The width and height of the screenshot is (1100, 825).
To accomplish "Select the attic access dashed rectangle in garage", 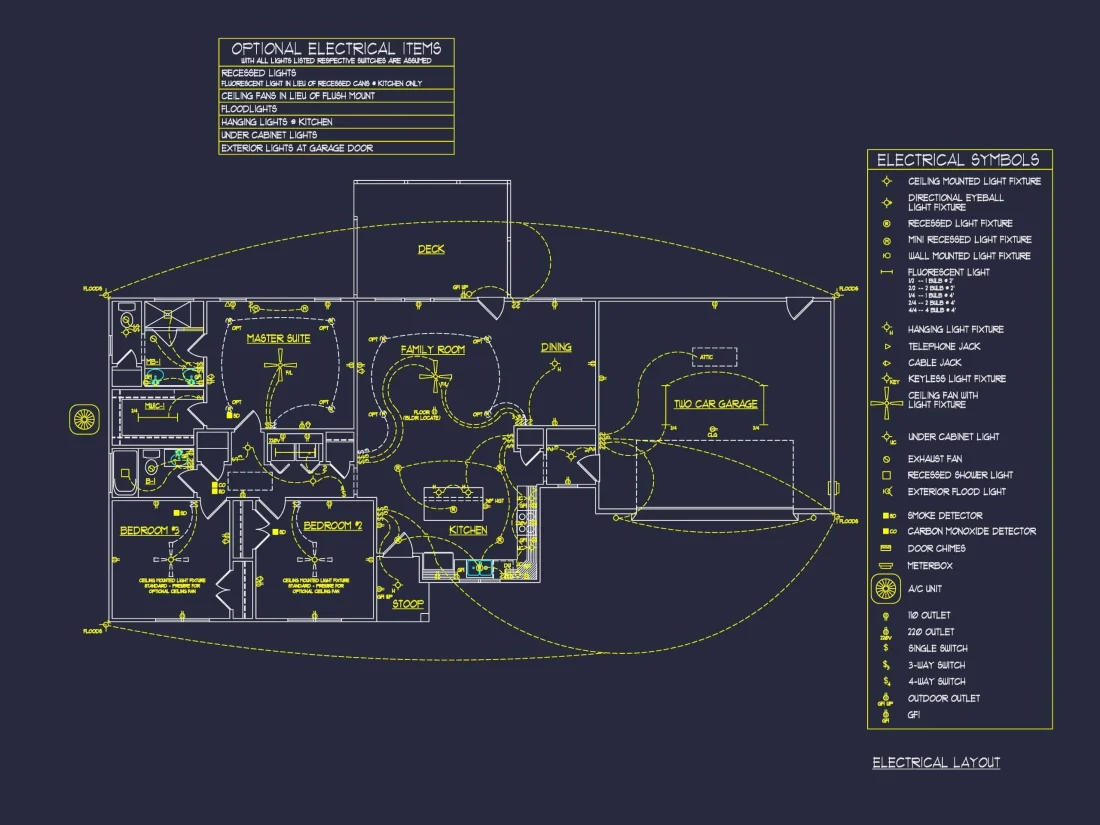I will click(714, 357).
